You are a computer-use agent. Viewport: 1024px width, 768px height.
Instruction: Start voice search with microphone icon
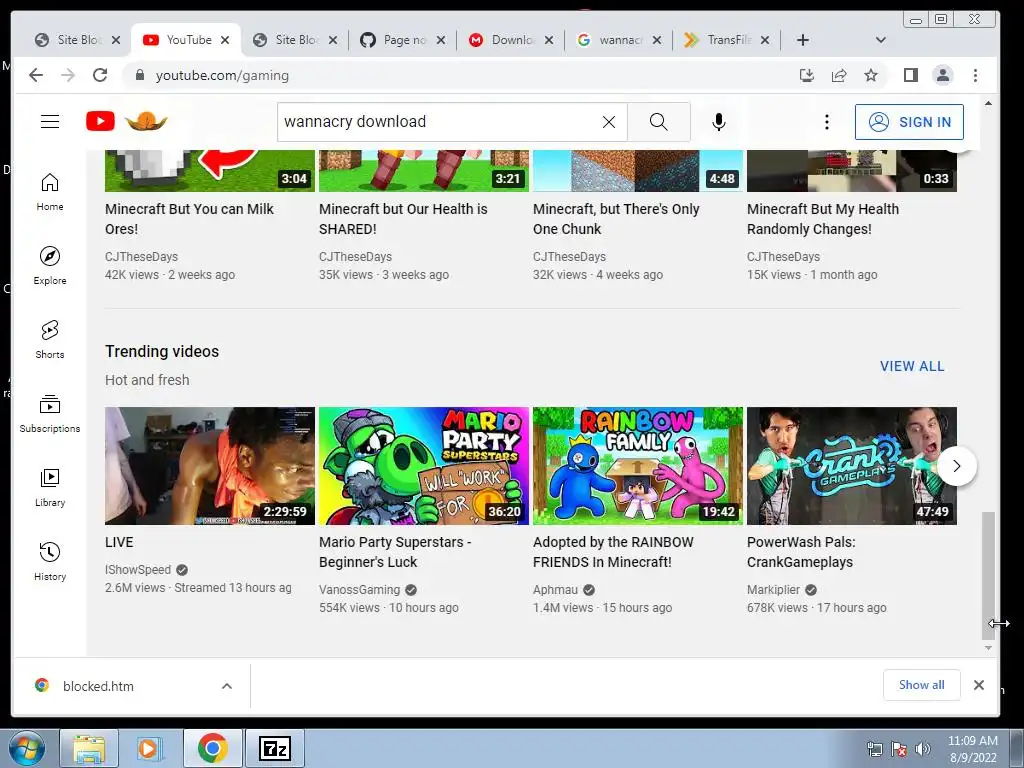[x=718, y=122]
